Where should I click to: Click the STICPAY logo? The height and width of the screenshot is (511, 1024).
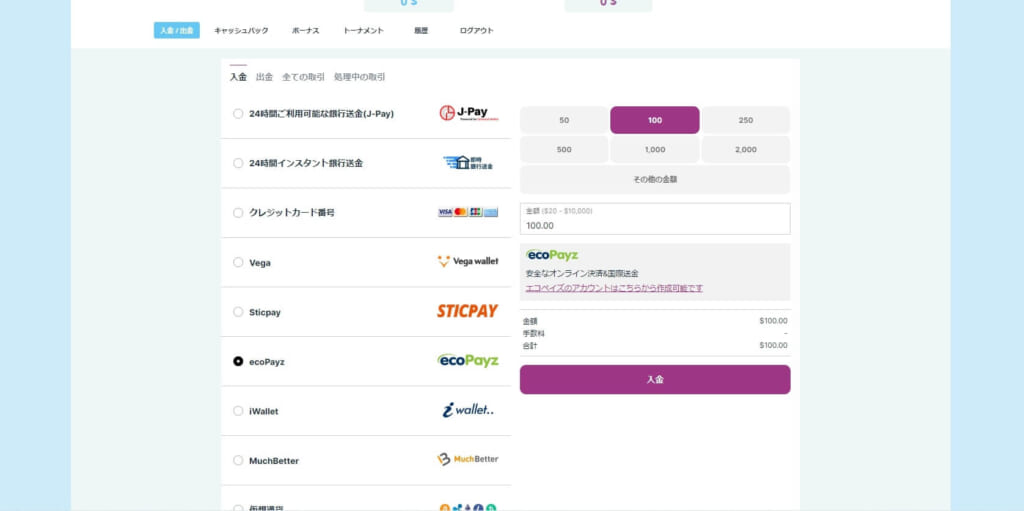click(x=468, y=311)
